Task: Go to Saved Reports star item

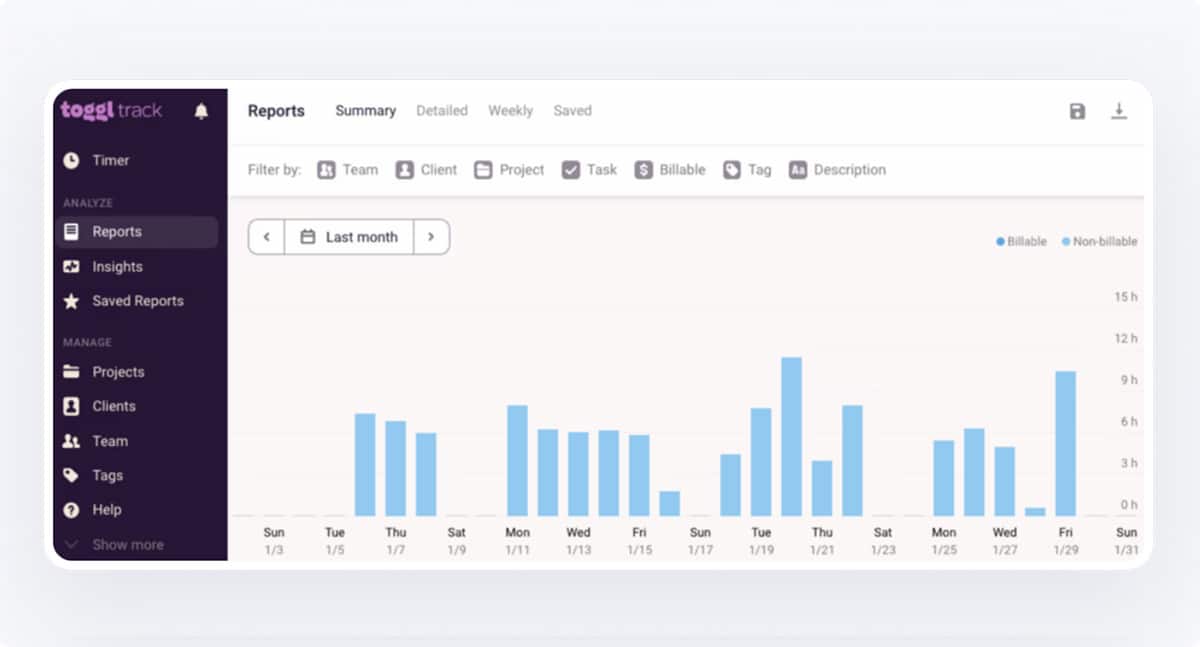Action: (137, 301)
